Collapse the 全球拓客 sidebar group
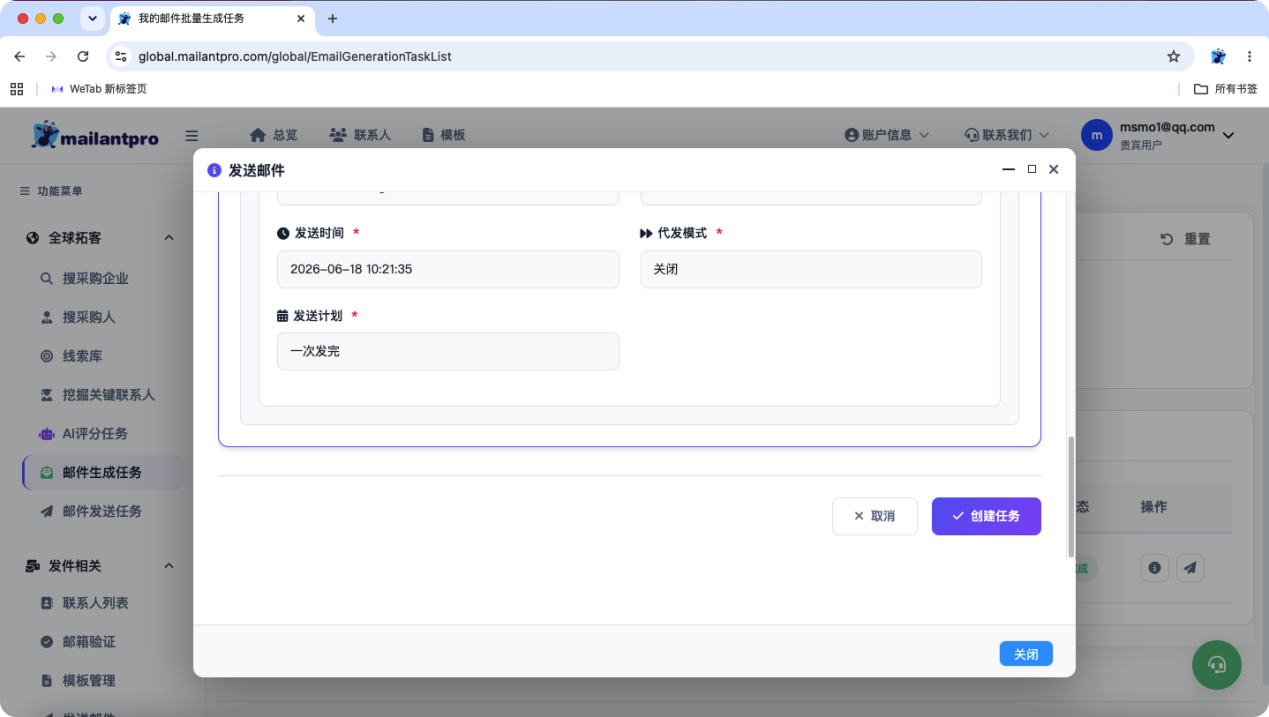 pyautogui.click(x=169, y=238)
